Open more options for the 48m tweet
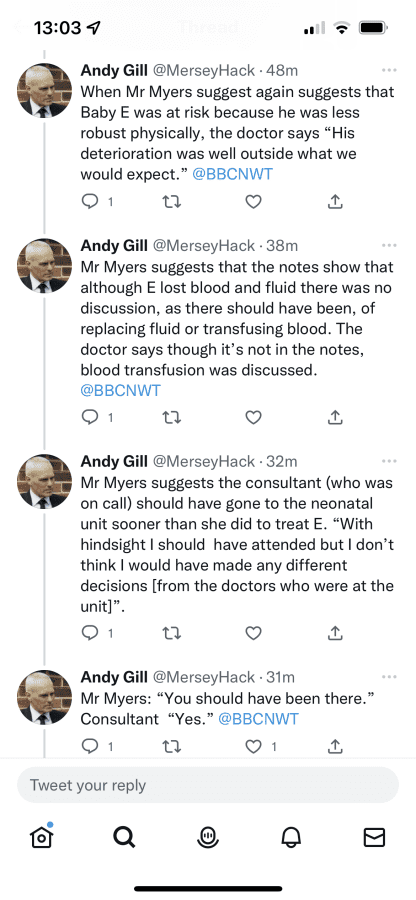The width and height of the screenshot is (416, 900). [389, 70]
